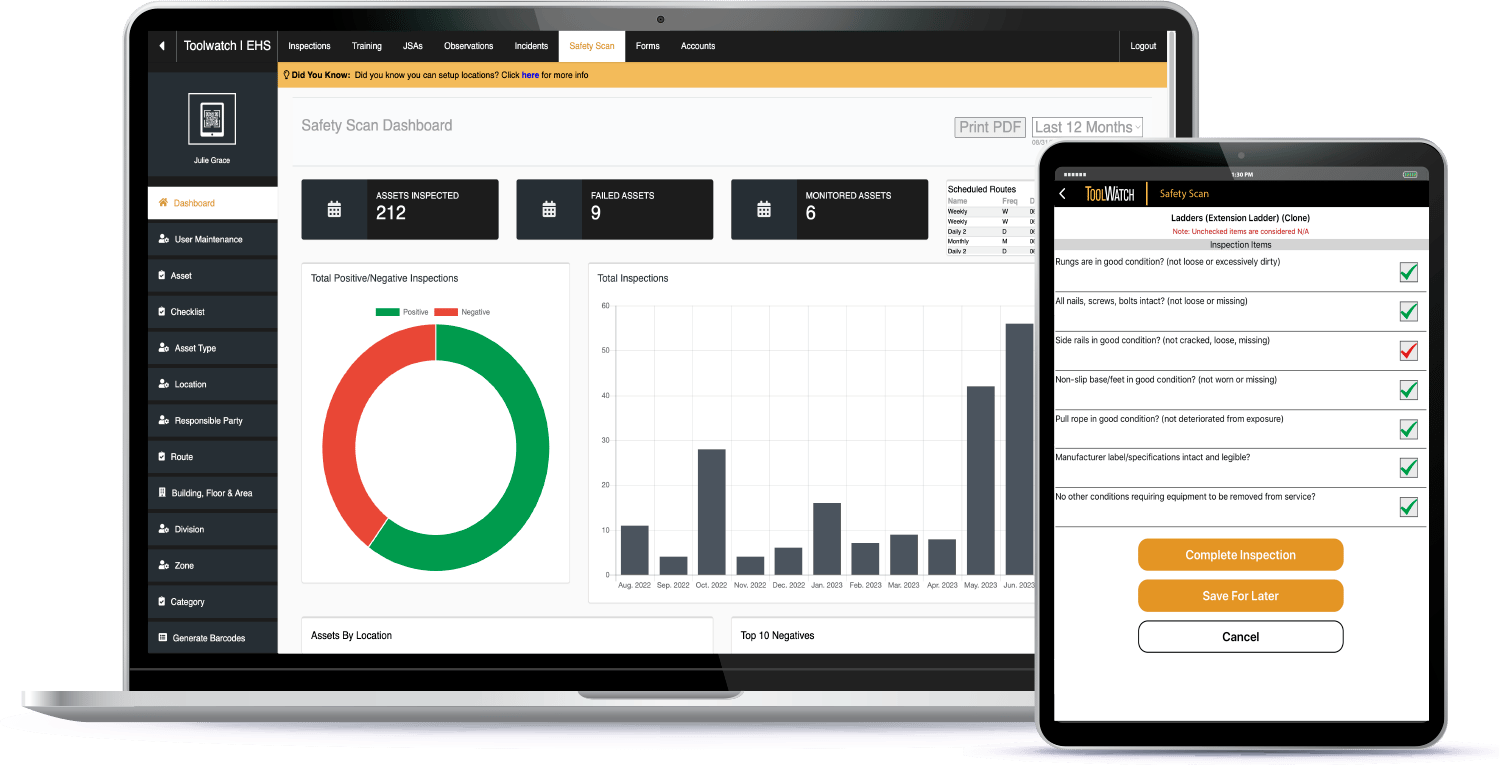Screen dimensions: 1500x765
Task: Tap the Complete Inspection button
Action: (1240, 555)
